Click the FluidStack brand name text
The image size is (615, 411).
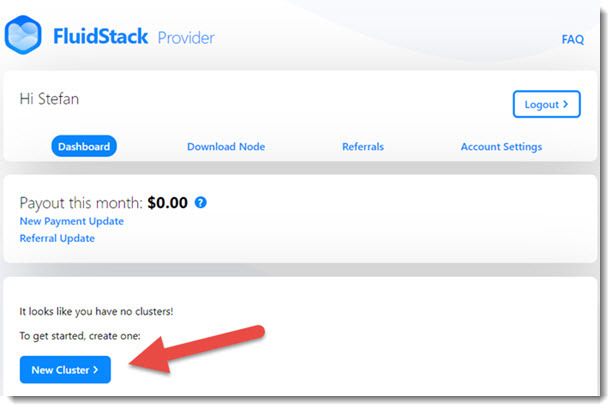tap(100, 36)
